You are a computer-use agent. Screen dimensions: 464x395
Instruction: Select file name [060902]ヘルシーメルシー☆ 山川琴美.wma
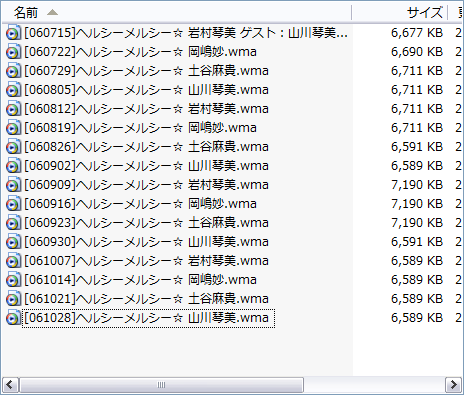(x=146, y=166)
